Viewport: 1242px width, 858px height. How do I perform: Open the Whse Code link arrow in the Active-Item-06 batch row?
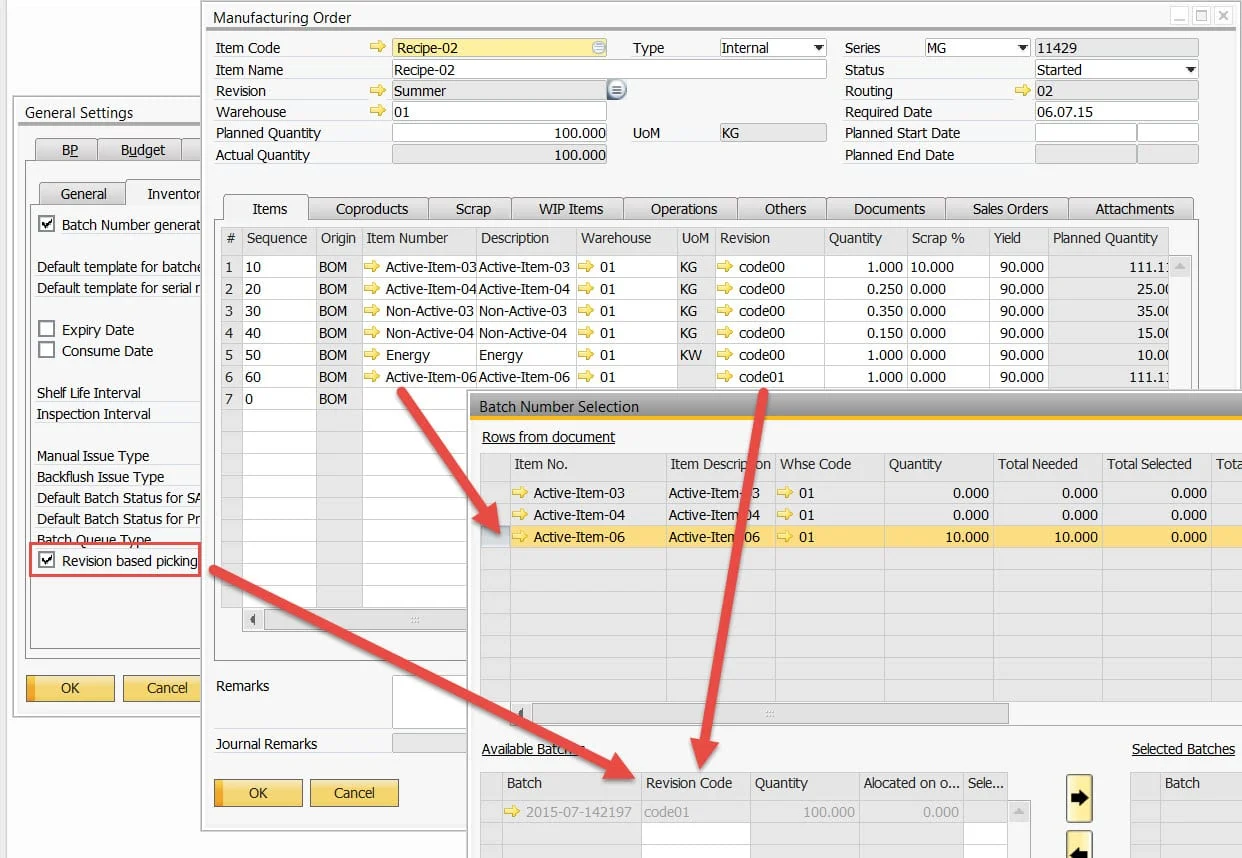[x=786, y=537]
